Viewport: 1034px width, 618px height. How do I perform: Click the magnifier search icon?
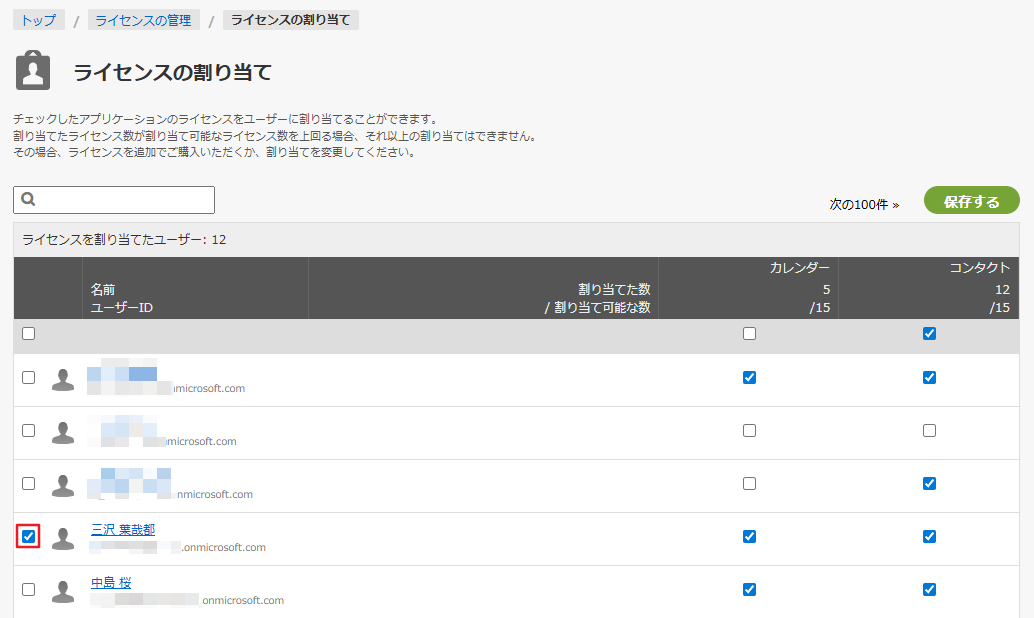click(x=28, y=199)
